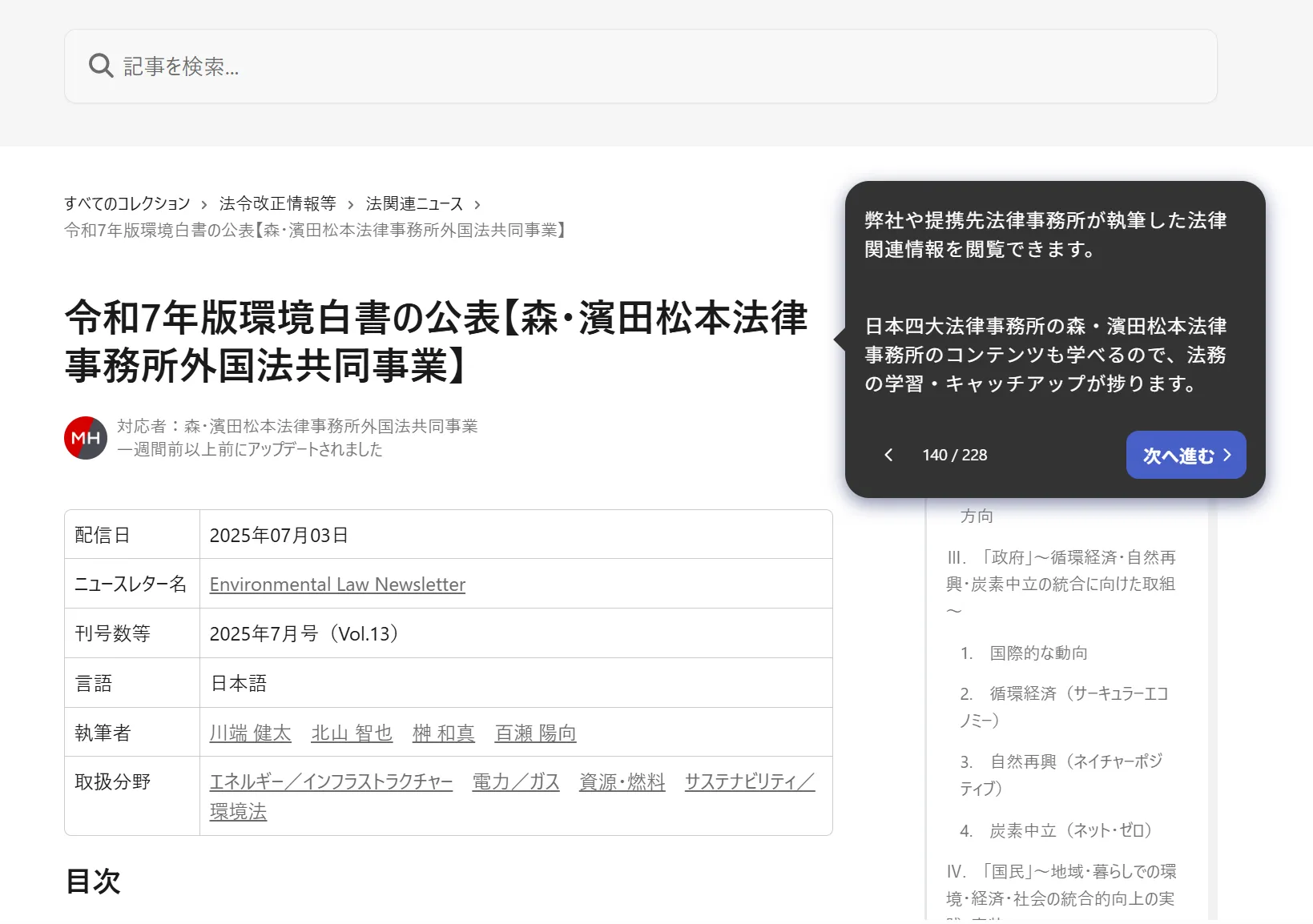
Task: Jump to section III 「政府」 in contents
Action: click(1061, 584)
